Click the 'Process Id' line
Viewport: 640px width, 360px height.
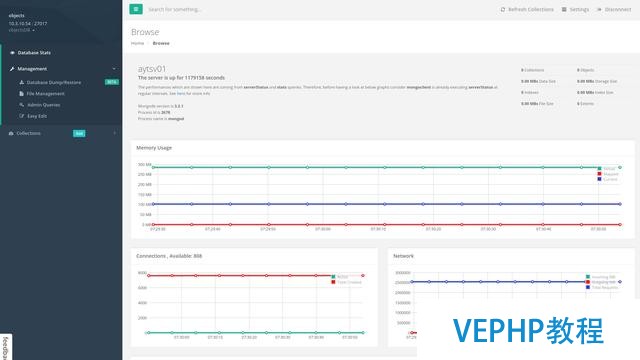(154, 112)
